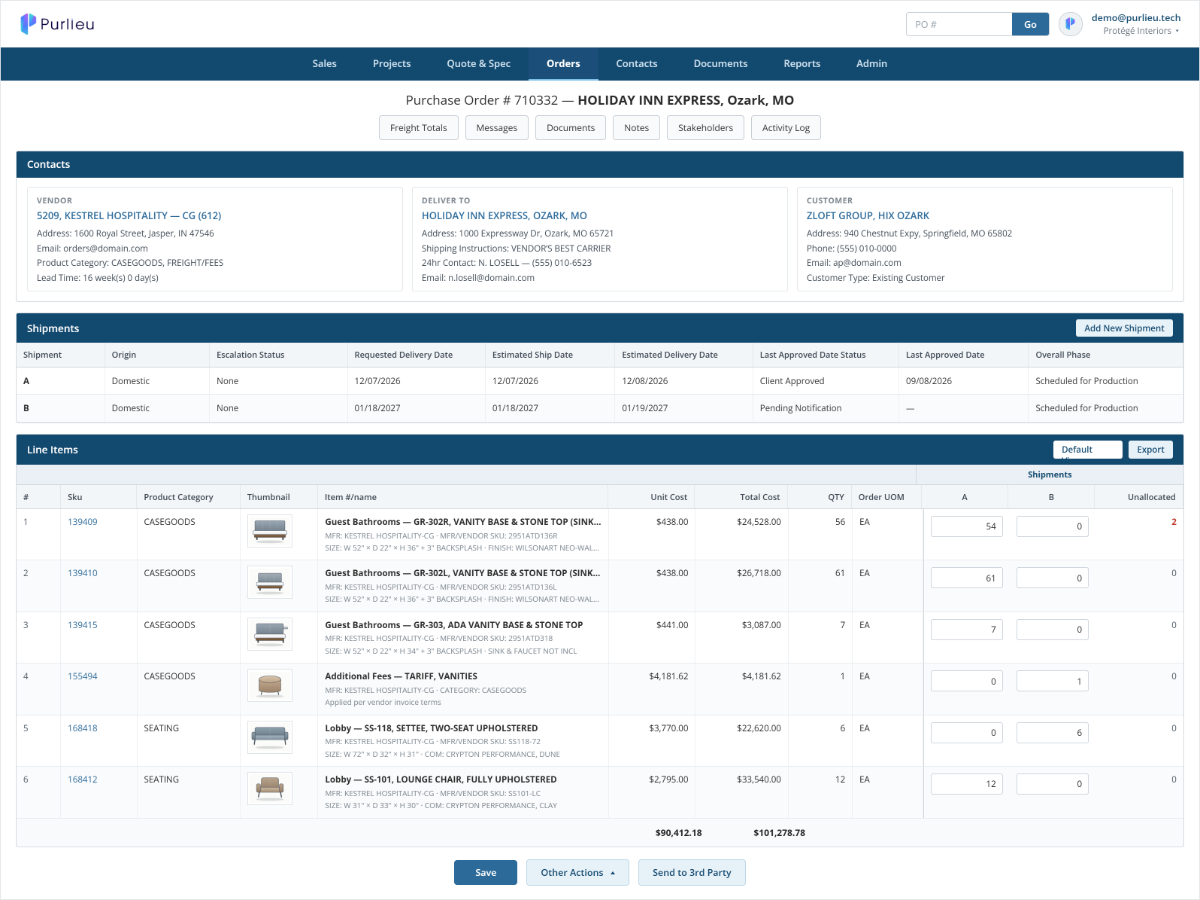Screen dimensions: 1200x900
Task: Export the line items
Action: click(x=1151, y=450)
